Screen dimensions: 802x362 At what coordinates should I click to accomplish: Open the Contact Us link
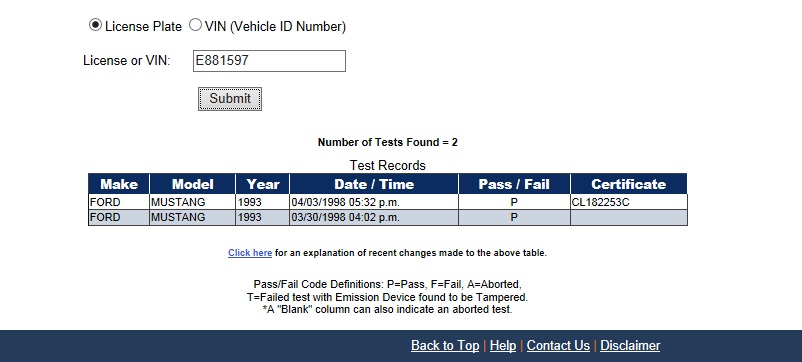coord(558,346)
